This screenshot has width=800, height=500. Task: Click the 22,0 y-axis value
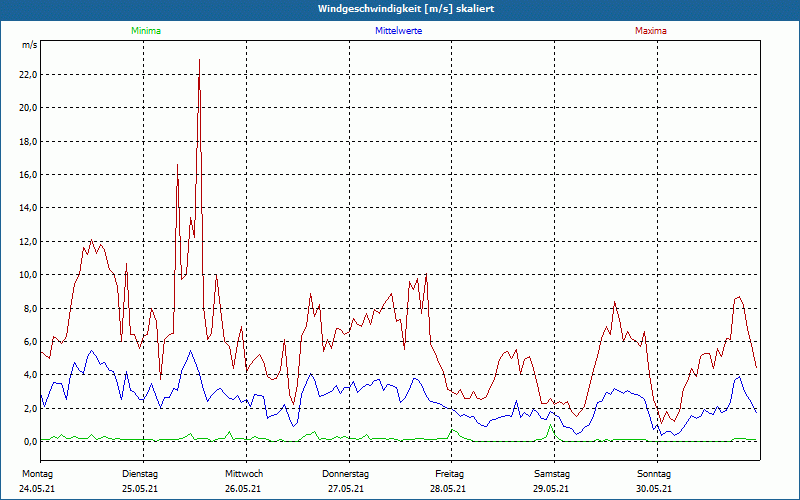29,74
